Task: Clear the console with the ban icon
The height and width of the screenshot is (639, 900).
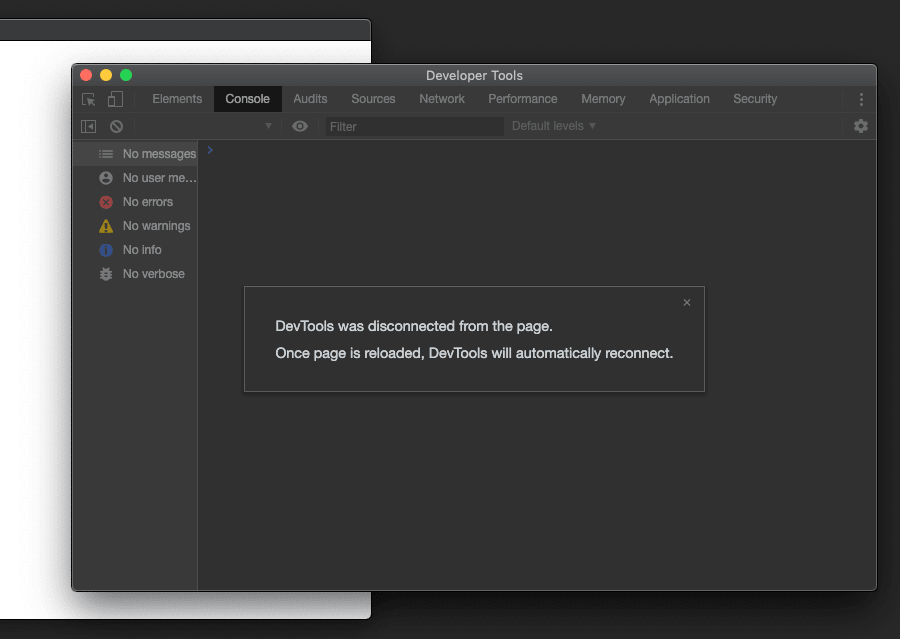Action: pyautogui.click(x=116, y=126)
